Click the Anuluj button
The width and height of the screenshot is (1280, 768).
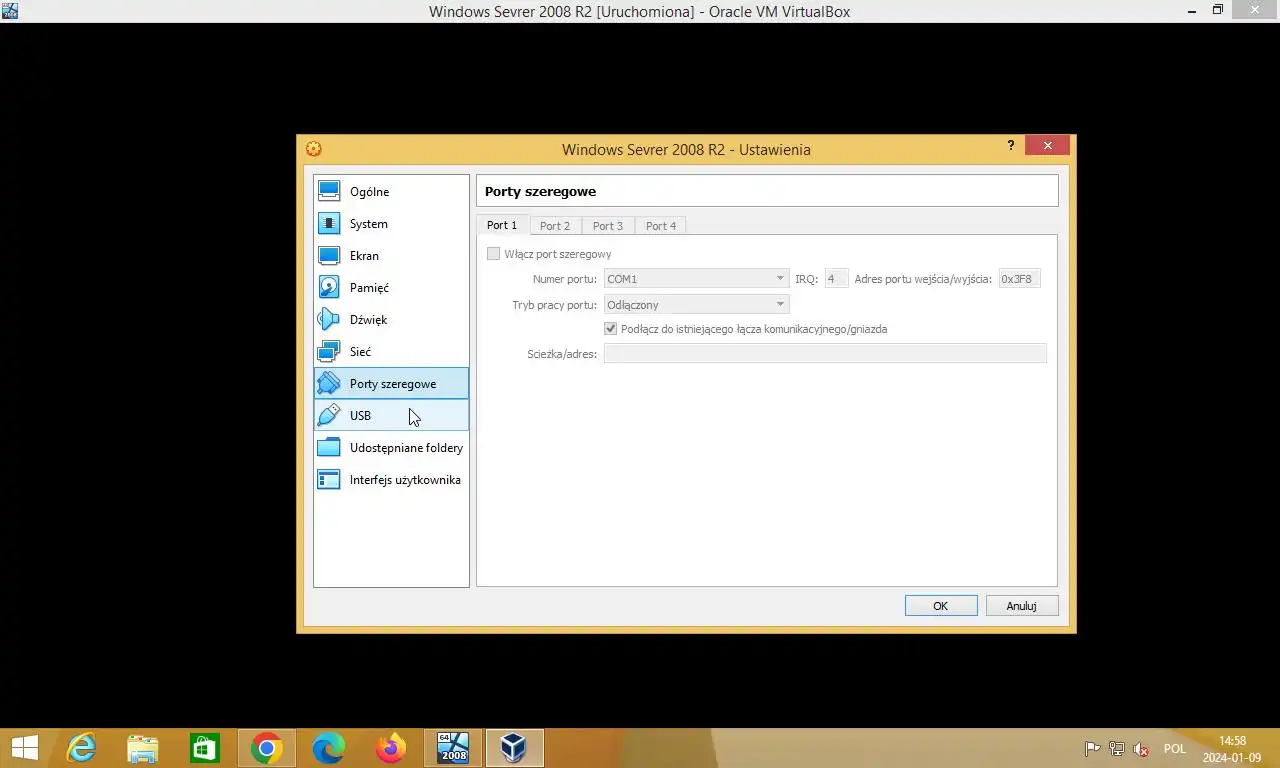click(1022, 605)
